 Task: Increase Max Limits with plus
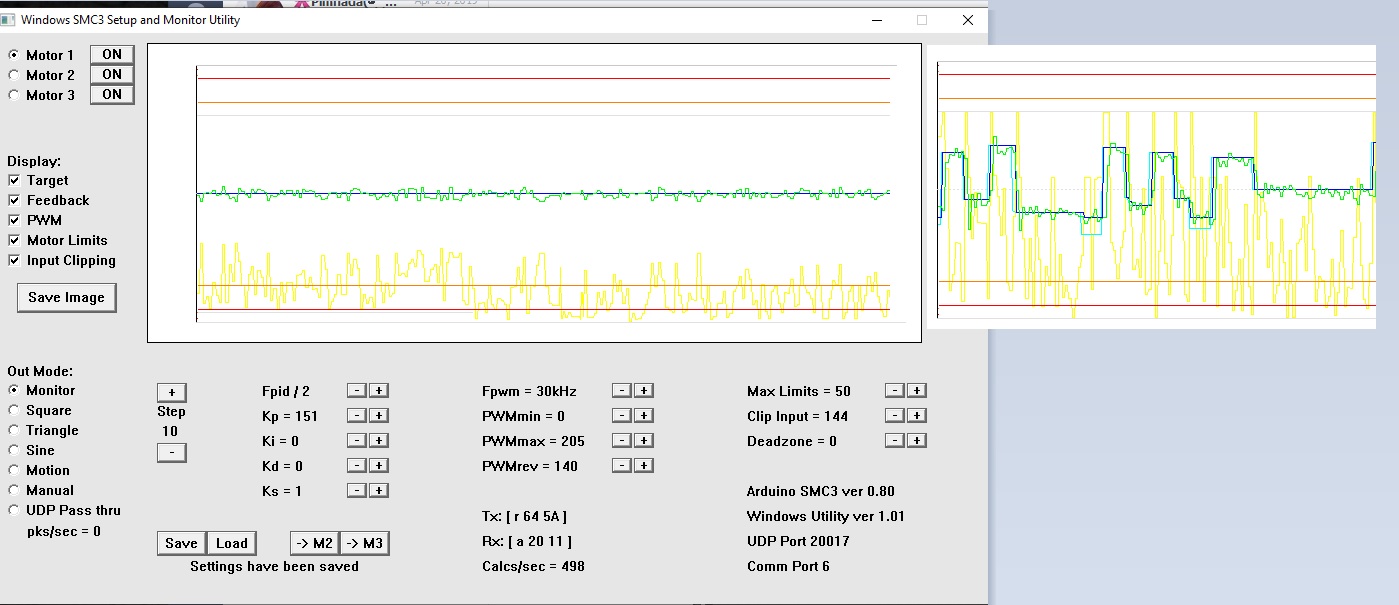917,391
